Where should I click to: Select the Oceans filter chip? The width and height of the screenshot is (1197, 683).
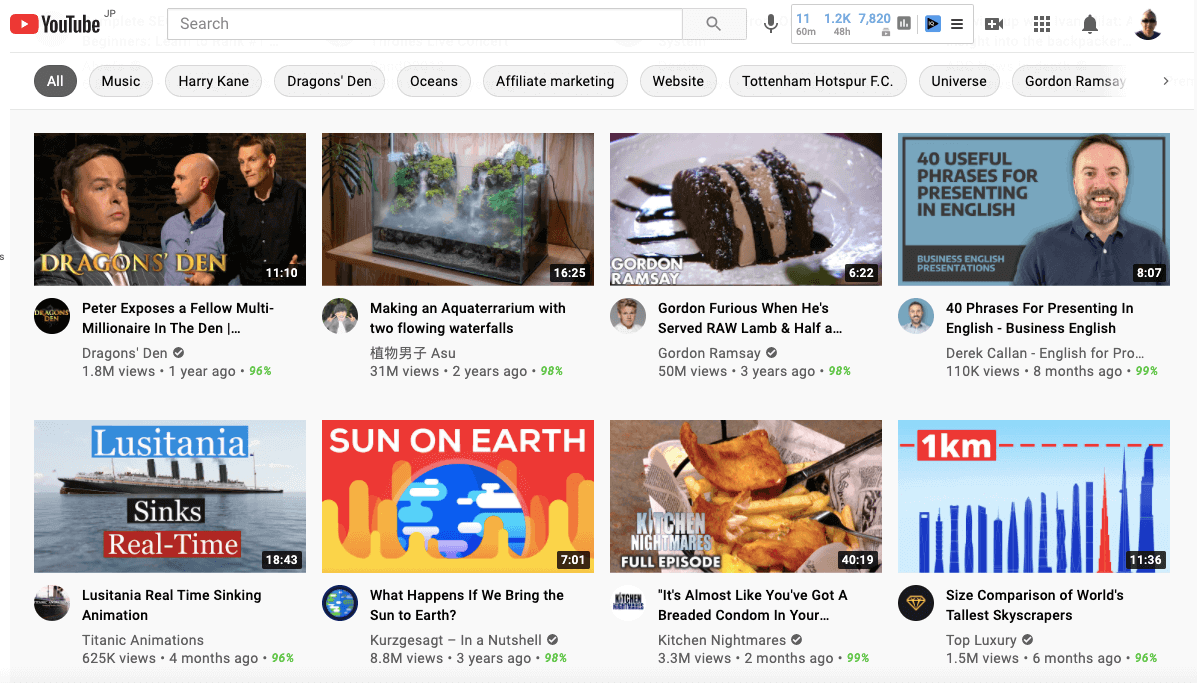pyautogui.click(x=434, y=81)
